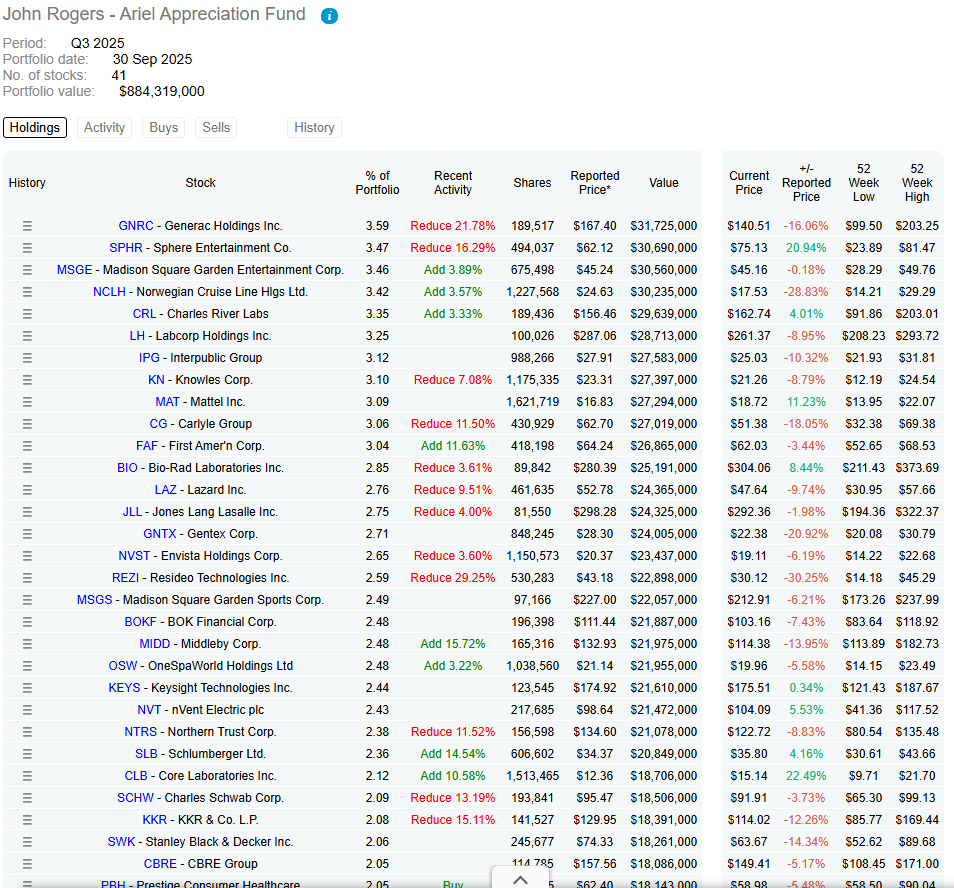This screenshot has height=888, width=954.
Task: Sort by 52 Week High header
Action: click(x=917, y=182)
